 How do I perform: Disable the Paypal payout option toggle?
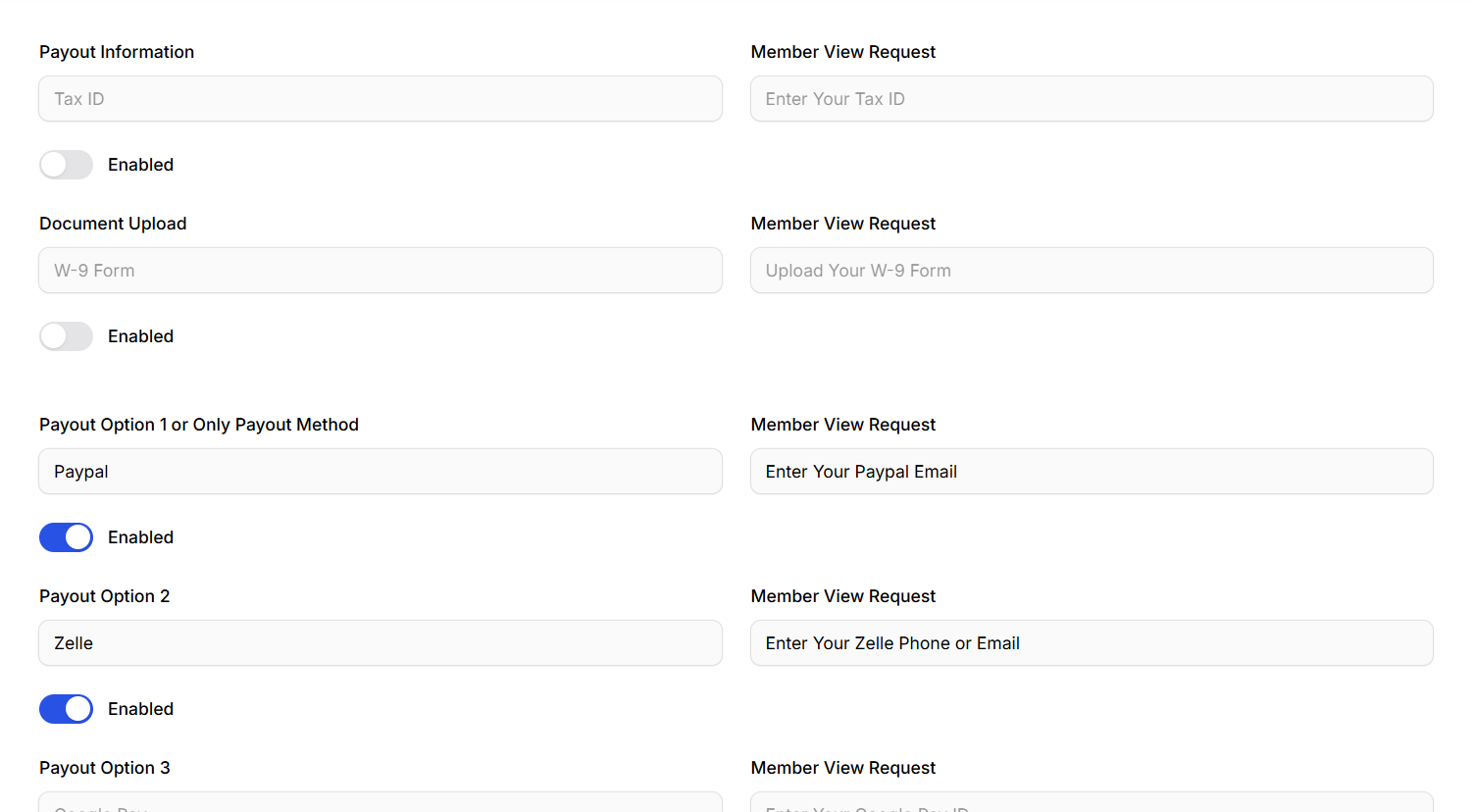click(x=66, y=537)
